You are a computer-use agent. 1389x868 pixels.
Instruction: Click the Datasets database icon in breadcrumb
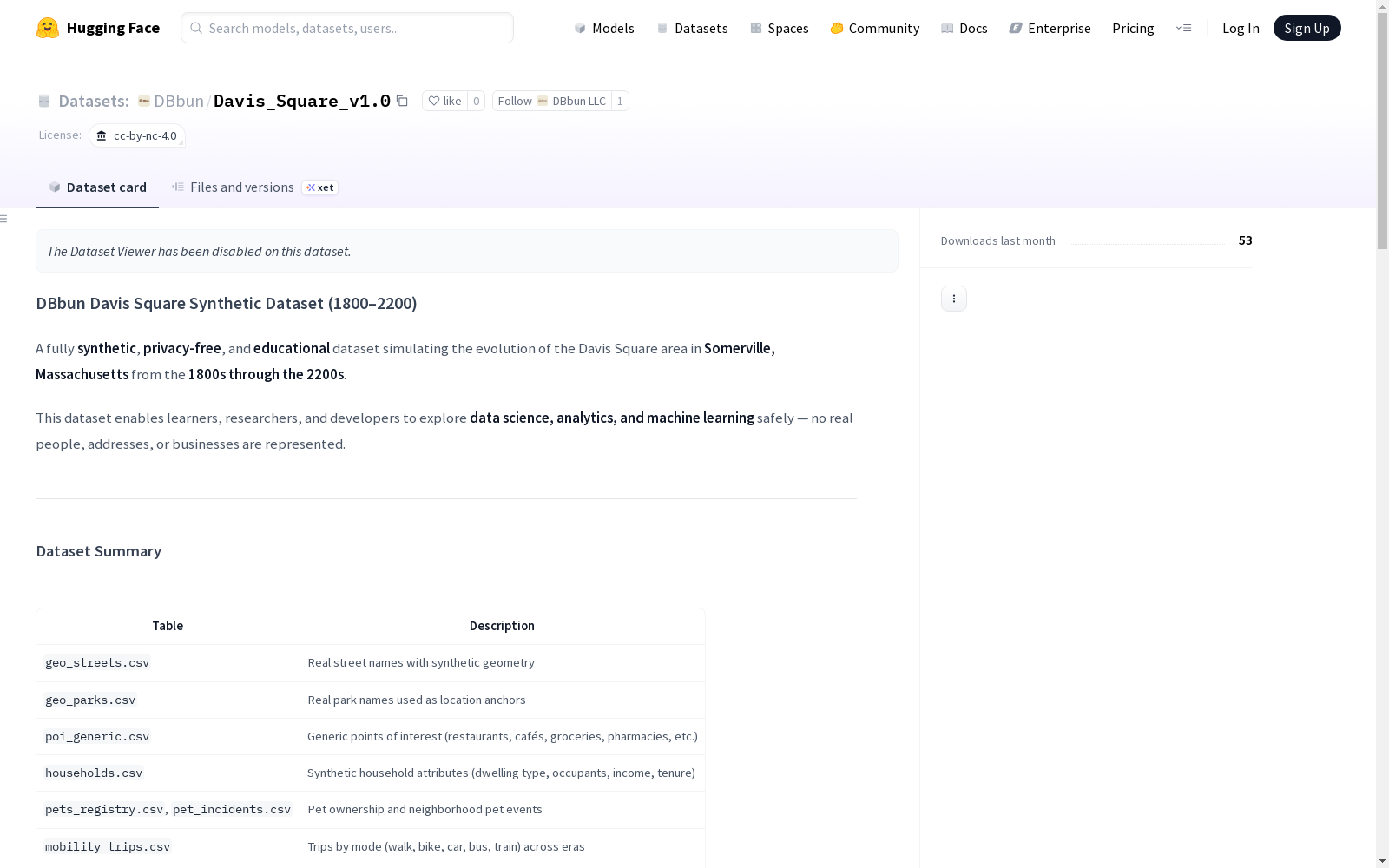(x=44, y=101)
